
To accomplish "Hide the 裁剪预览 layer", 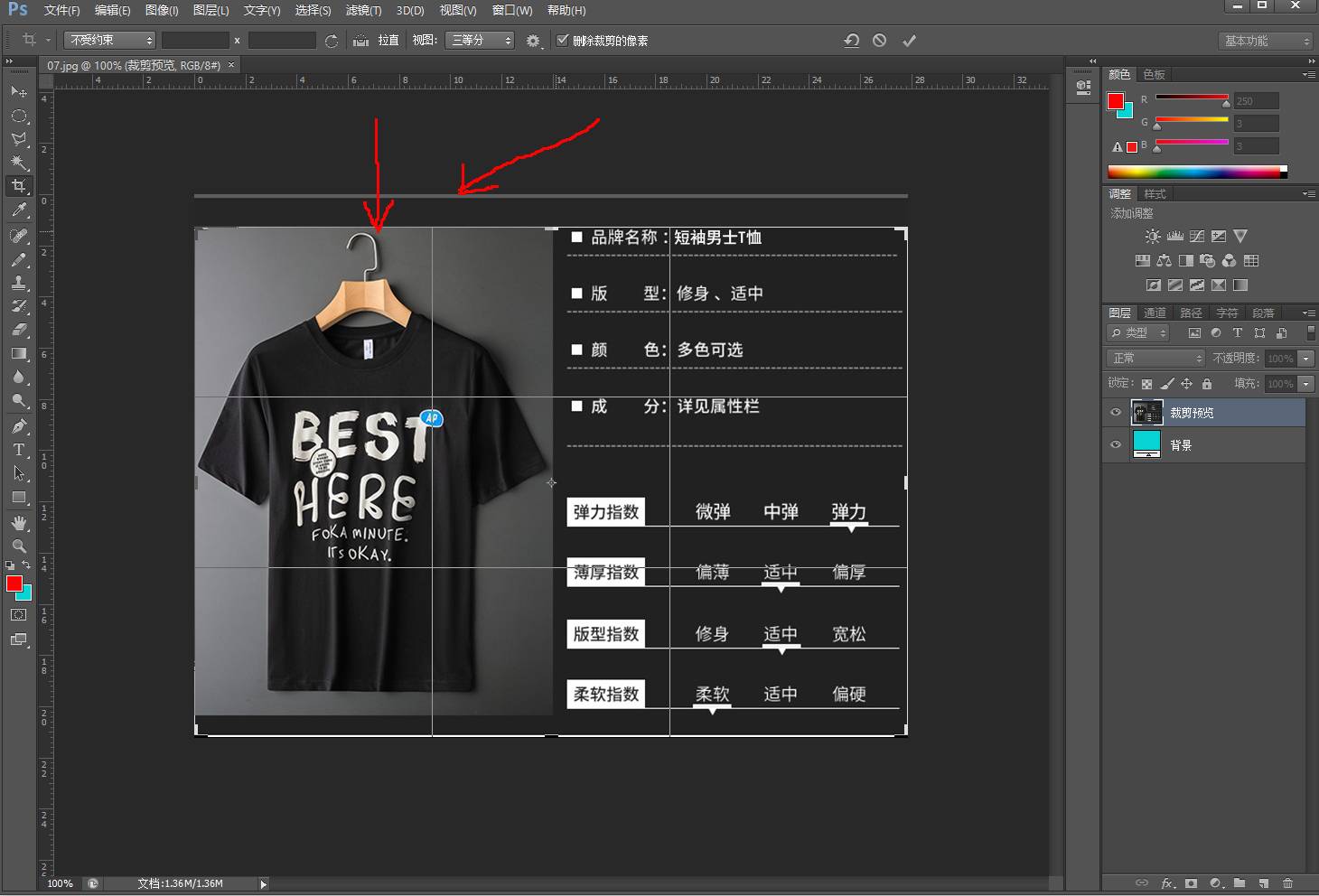I will click(1116, 413).
